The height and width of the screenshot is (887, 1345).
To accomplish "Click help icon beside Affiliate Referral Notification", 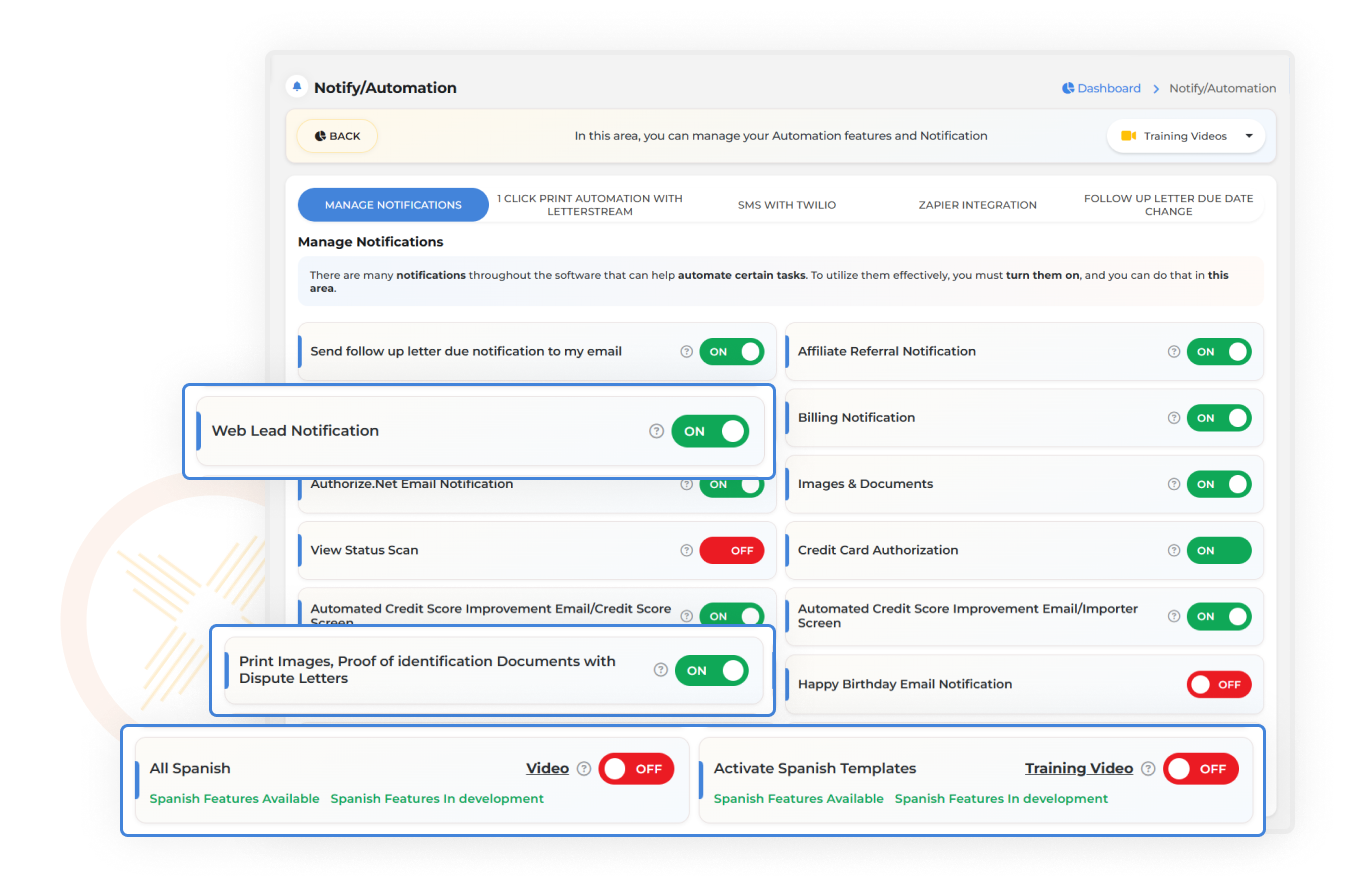I will [x=1174, y=352].
